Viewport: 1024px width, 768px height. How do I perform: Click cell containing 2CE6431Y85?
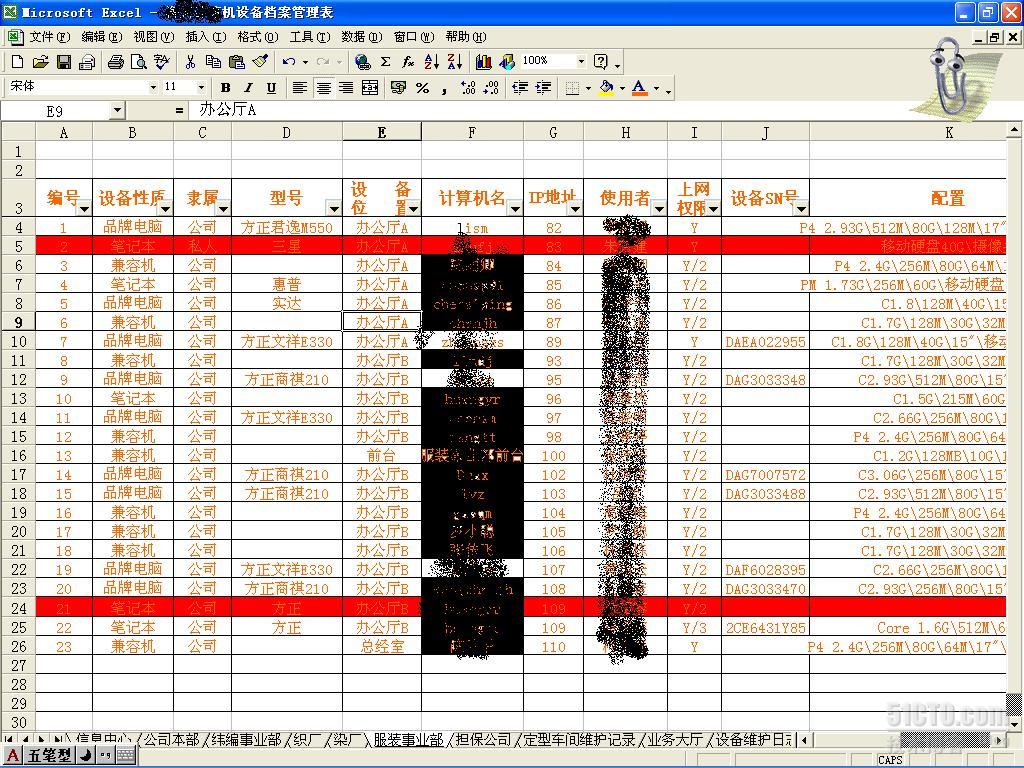(765, 628)
